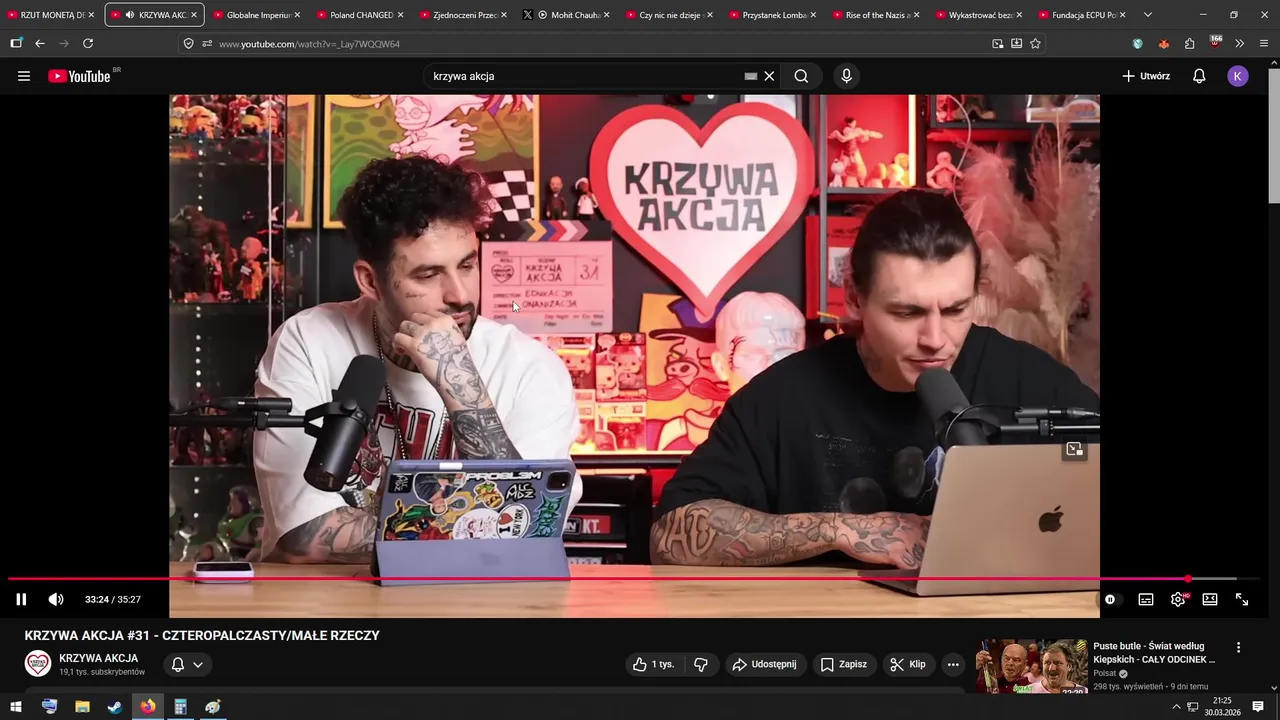1280x720 pixels.
Task: Open the Puste butle video thumbnail
Action: (x=1031, y=666)
